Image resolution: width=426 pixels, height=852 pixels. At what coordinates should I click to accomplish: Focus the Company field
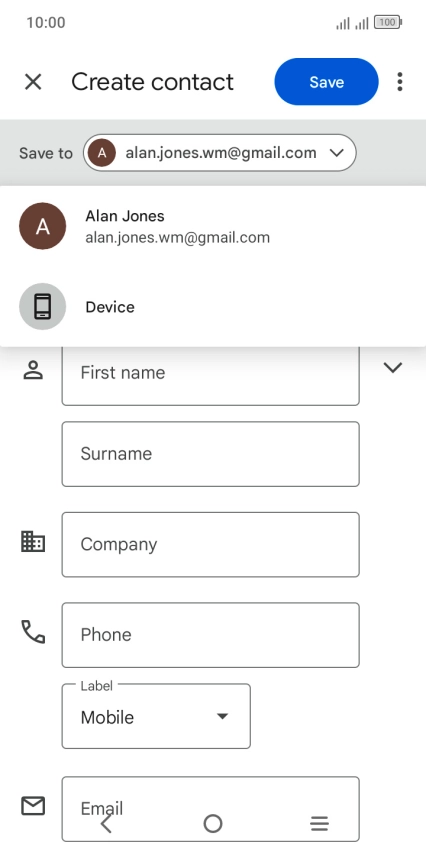pyautogui.click(x=211, y=544)
